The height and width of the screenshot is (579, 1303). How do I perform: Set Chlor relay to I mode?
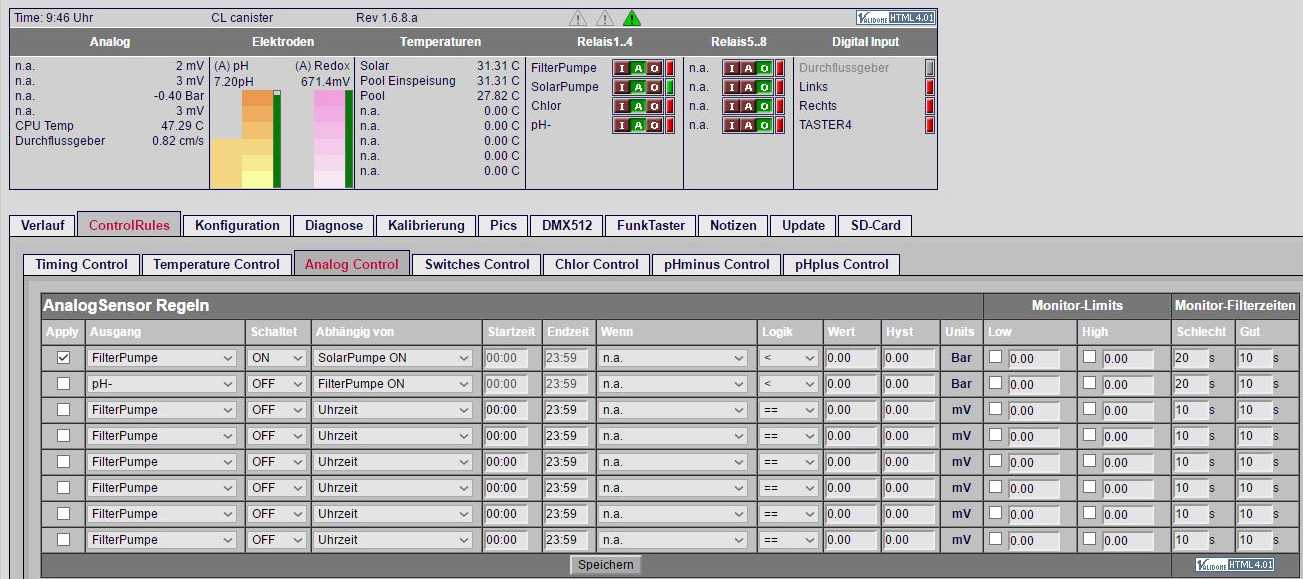pos(622,106)
